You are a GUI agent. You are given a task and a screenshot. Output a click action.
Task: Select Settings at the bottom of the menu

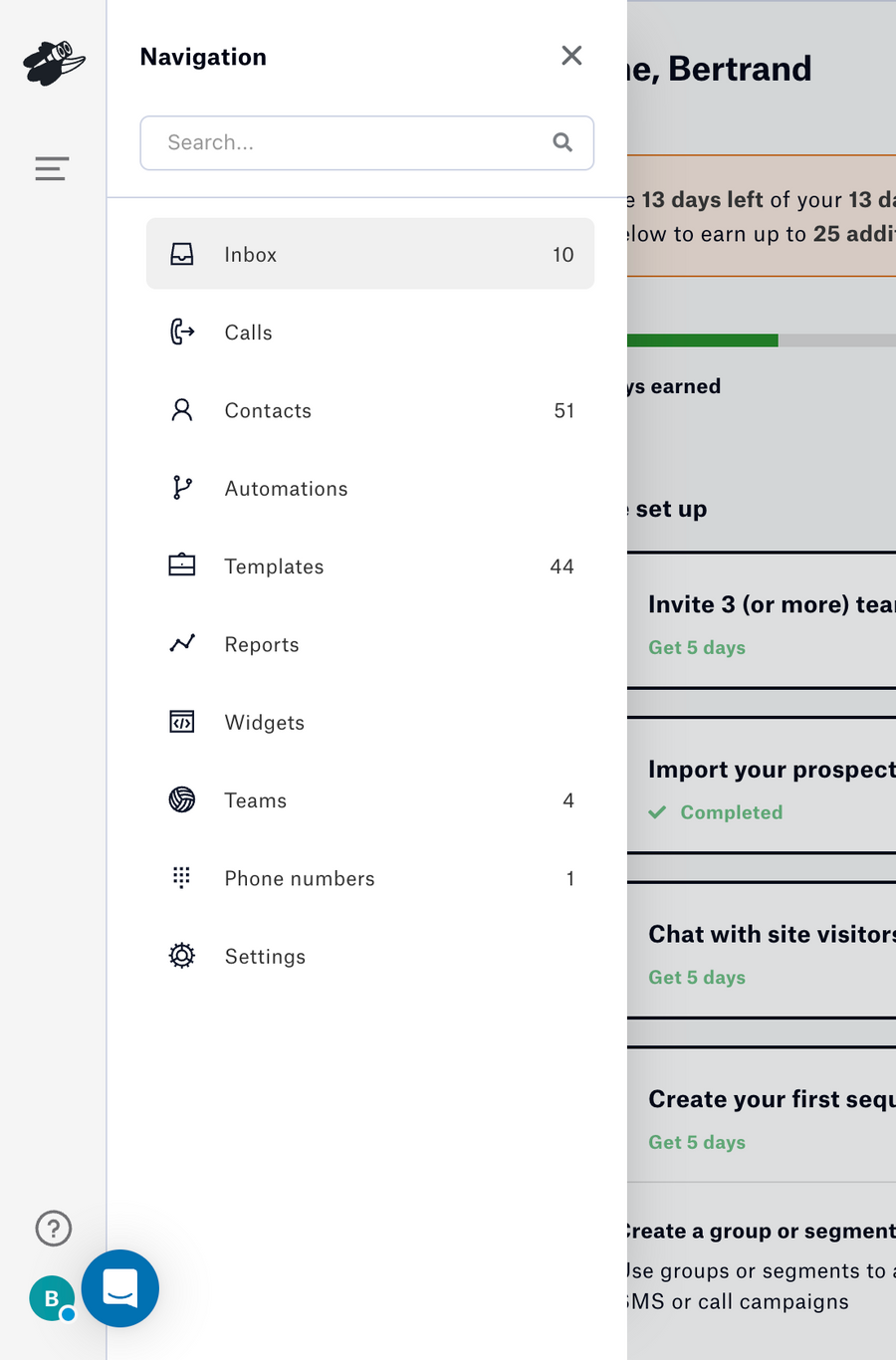pos(265,956)
